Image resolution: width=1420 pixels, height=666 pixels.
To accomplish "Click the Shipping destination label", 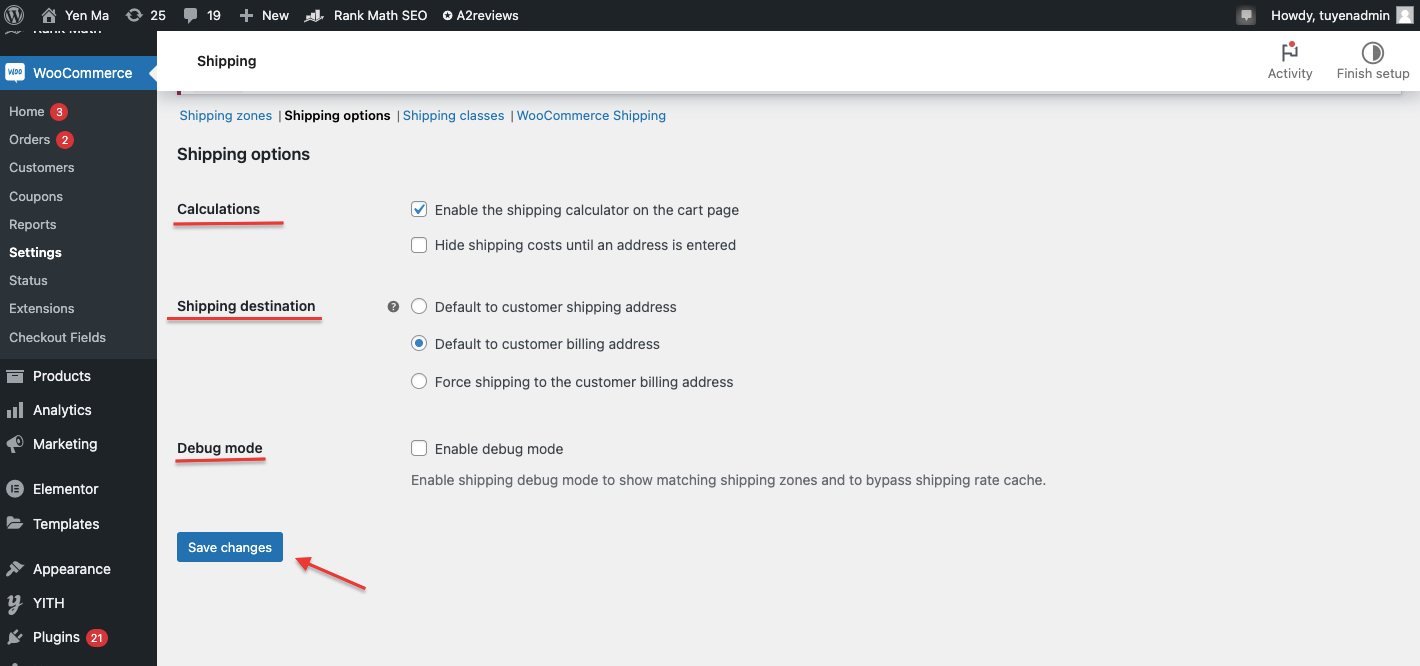I will pyautogui.click(x=246, y=306).
